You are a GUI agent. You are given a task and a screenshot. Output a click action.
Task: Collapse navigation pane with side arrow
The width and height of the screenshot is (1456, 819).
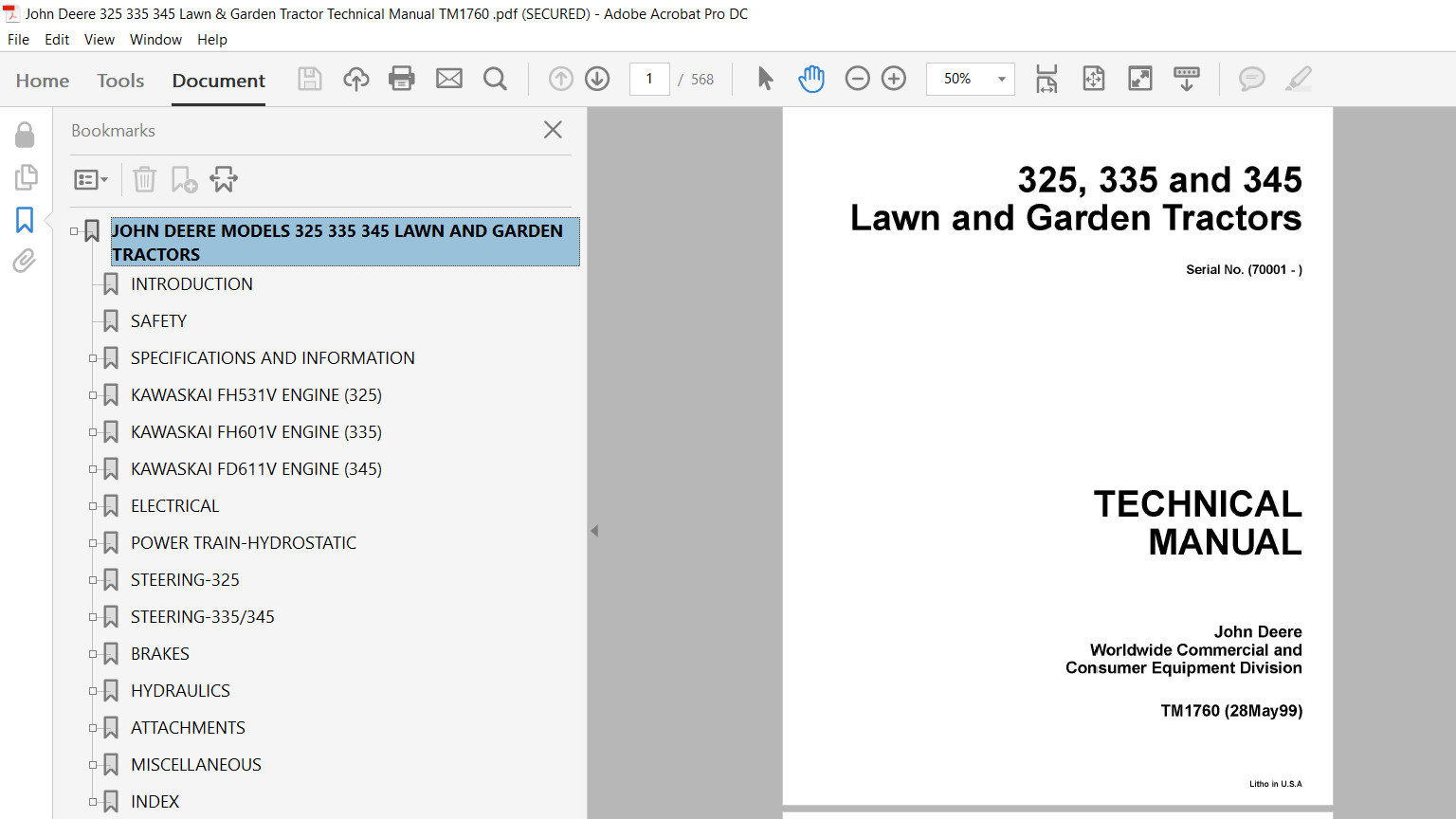click(x=594, y=531)
